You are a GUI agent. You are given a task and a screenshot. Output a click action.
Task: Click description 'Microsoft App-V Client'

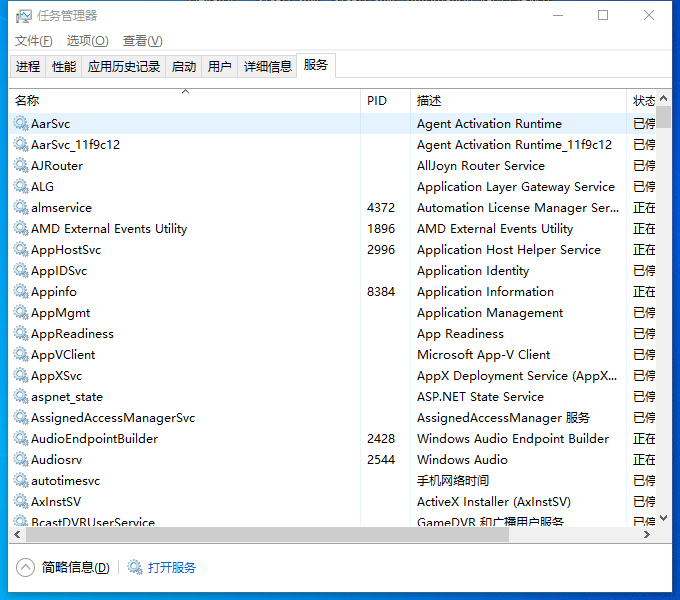click(x=483, y=355)
